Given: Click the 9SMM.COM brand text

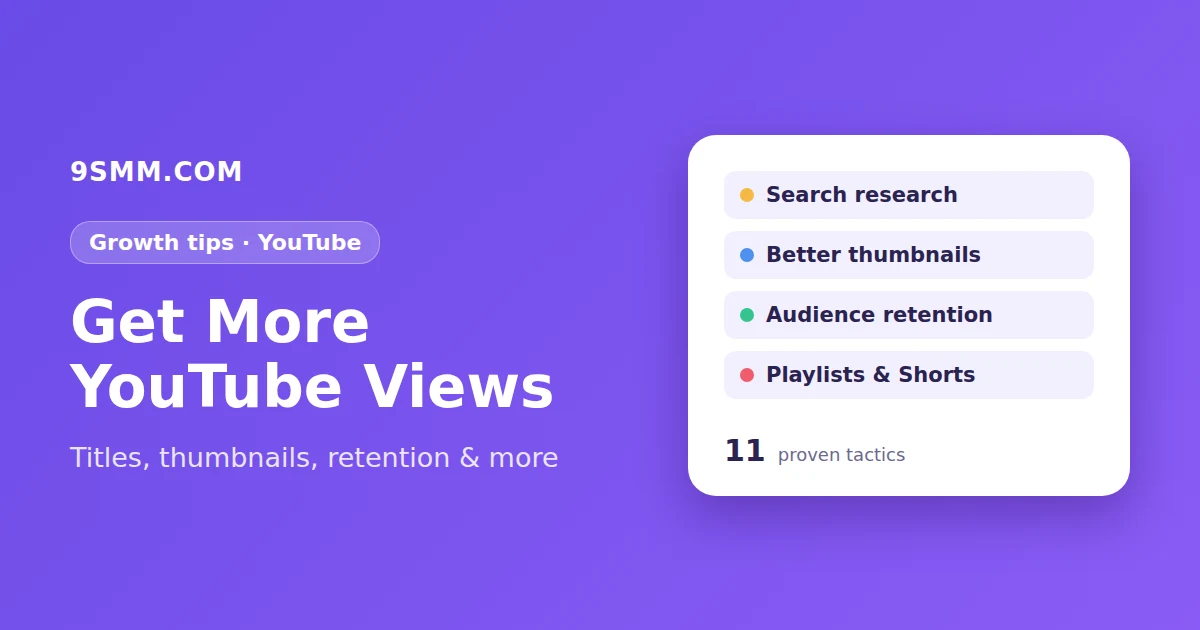Looking at the screenshot, I should pos(156,172).
